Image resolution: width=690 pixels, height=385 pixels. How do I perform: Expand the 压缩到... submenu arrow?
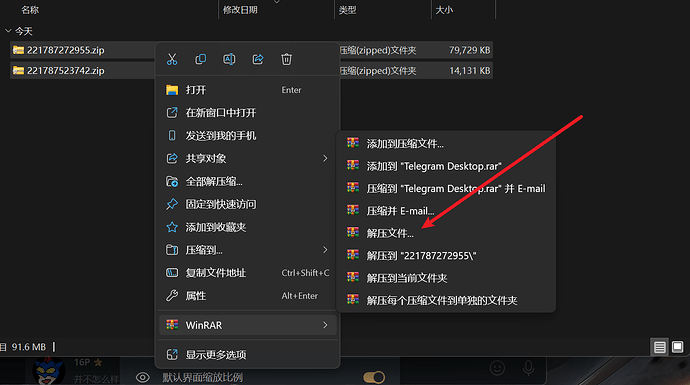click(x=325, y=250)
